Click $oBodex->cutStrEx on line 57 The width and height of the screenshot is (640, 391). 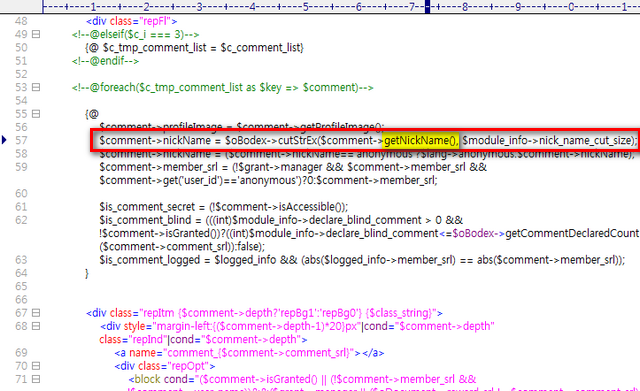[x=270, y=140]
